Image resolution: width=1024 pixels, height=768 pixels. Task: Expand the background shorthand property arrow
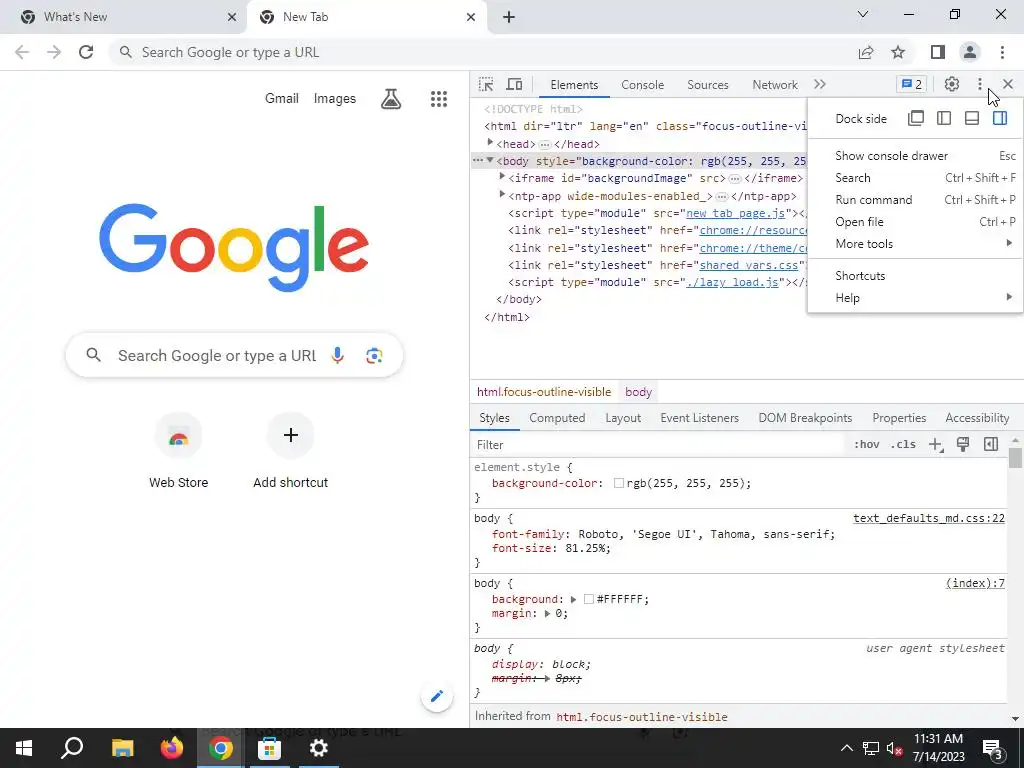coord(573,600)
